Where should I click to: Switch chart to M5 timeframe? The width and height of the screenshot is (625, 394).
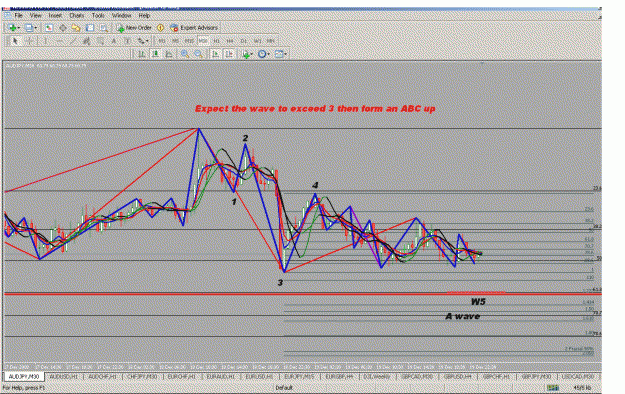[175, 41]
